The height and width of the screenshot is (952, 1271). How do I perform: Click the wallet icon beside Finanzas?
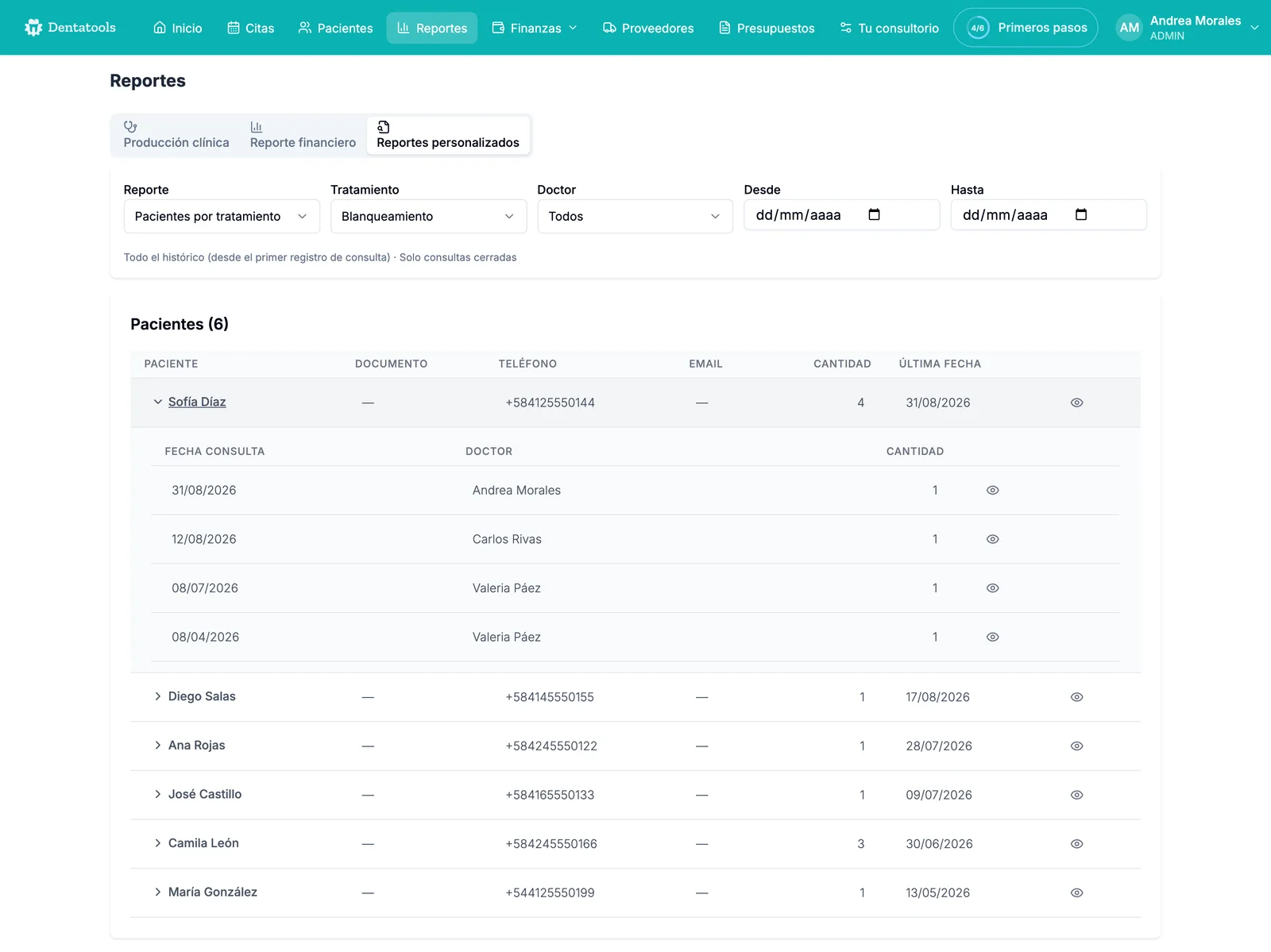click(498, 28)
